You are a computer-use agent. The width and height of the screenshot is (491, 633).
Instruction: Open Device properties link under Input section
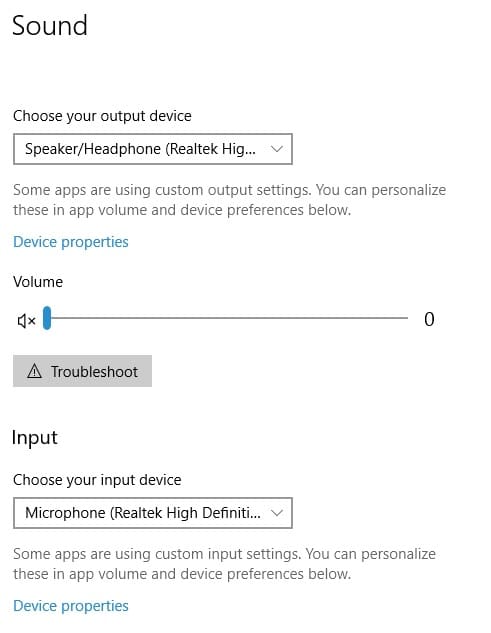(x=71, y=606)
